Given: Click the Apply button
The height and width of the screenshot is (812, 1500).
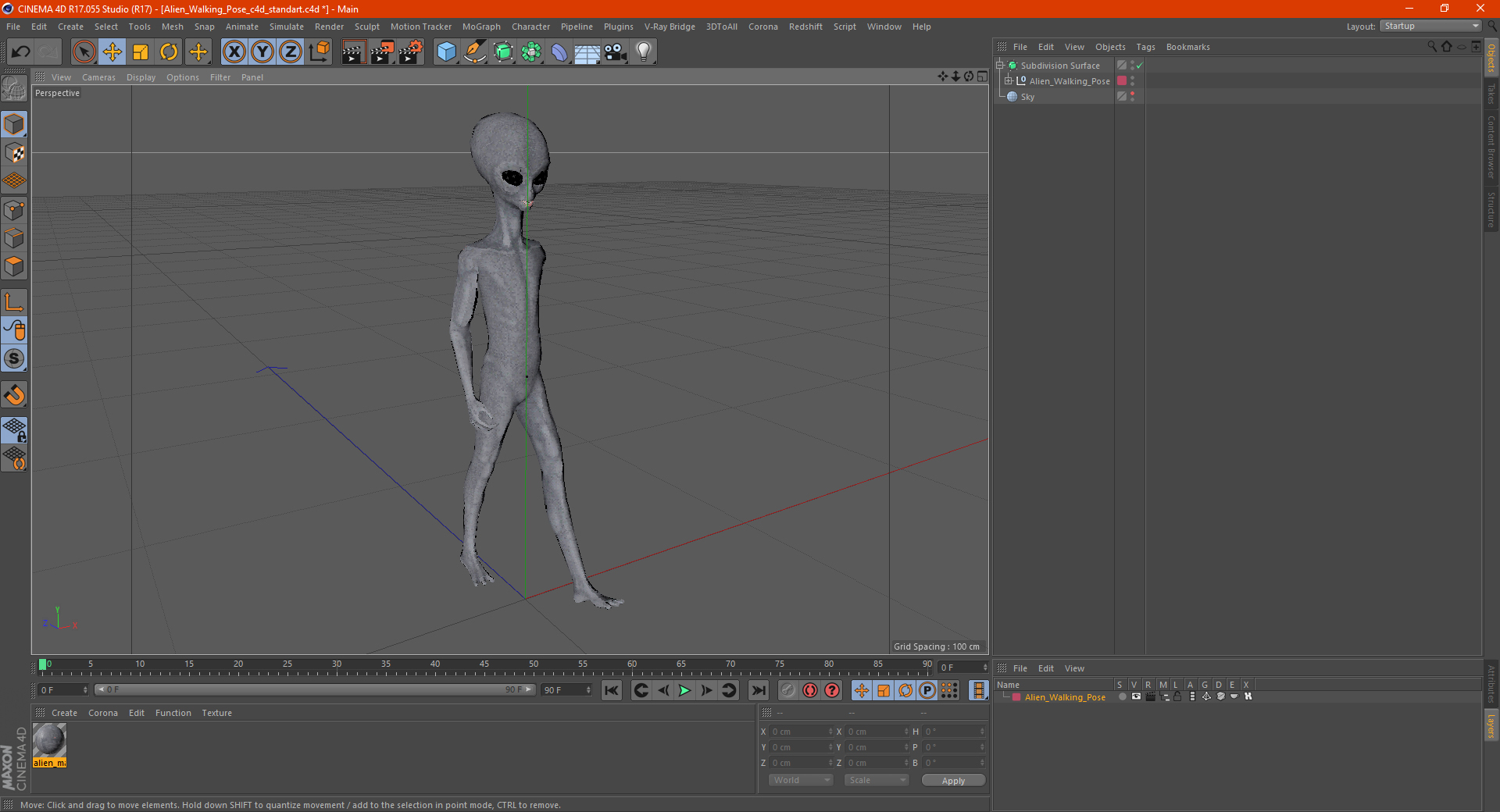Looking at the screenshot, I should (953, 781).
